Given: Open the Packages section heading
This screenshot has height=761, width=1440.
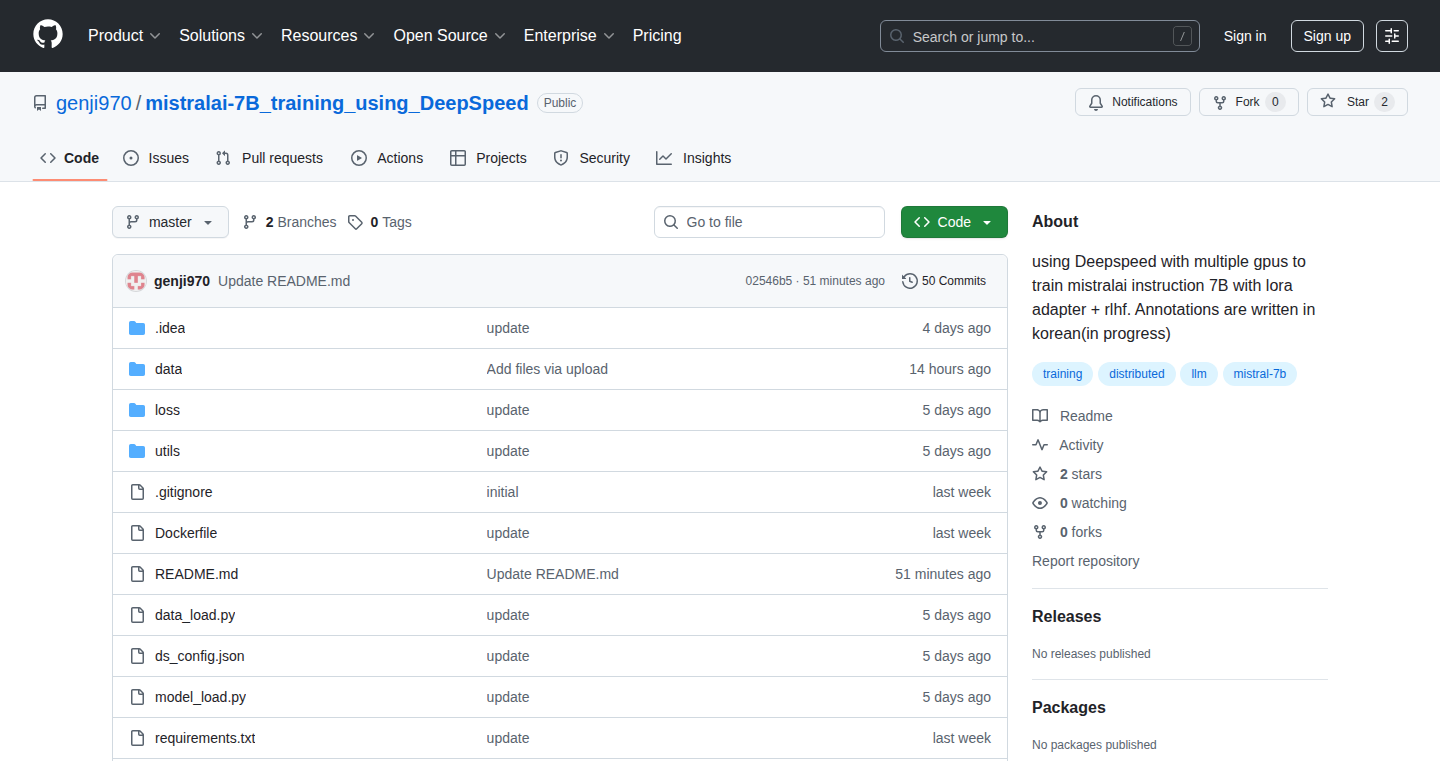Looking at the screenshot, I should point(1069,707).
